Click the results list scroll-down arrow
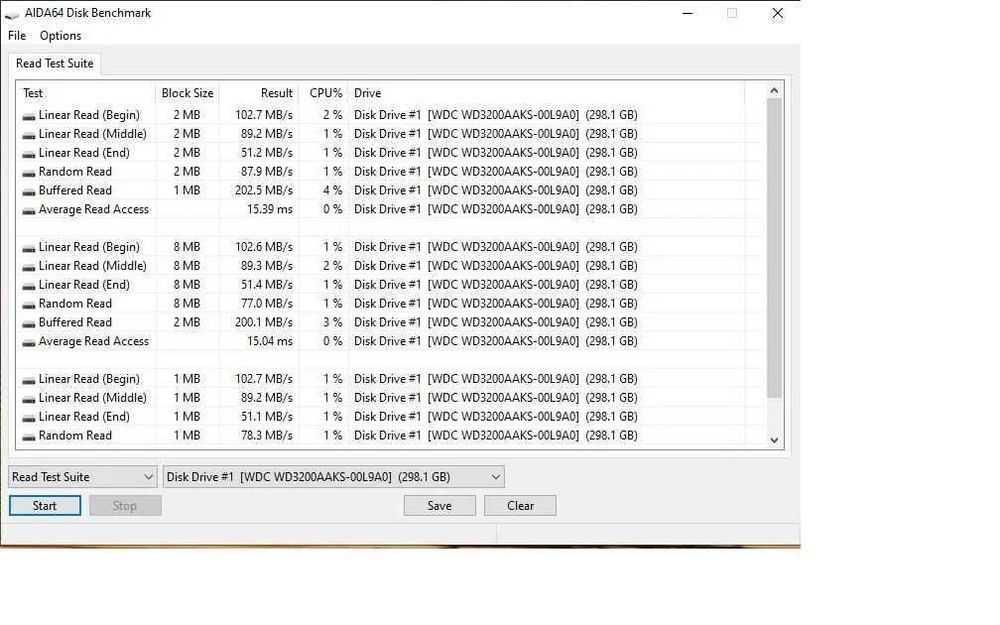 774,440
